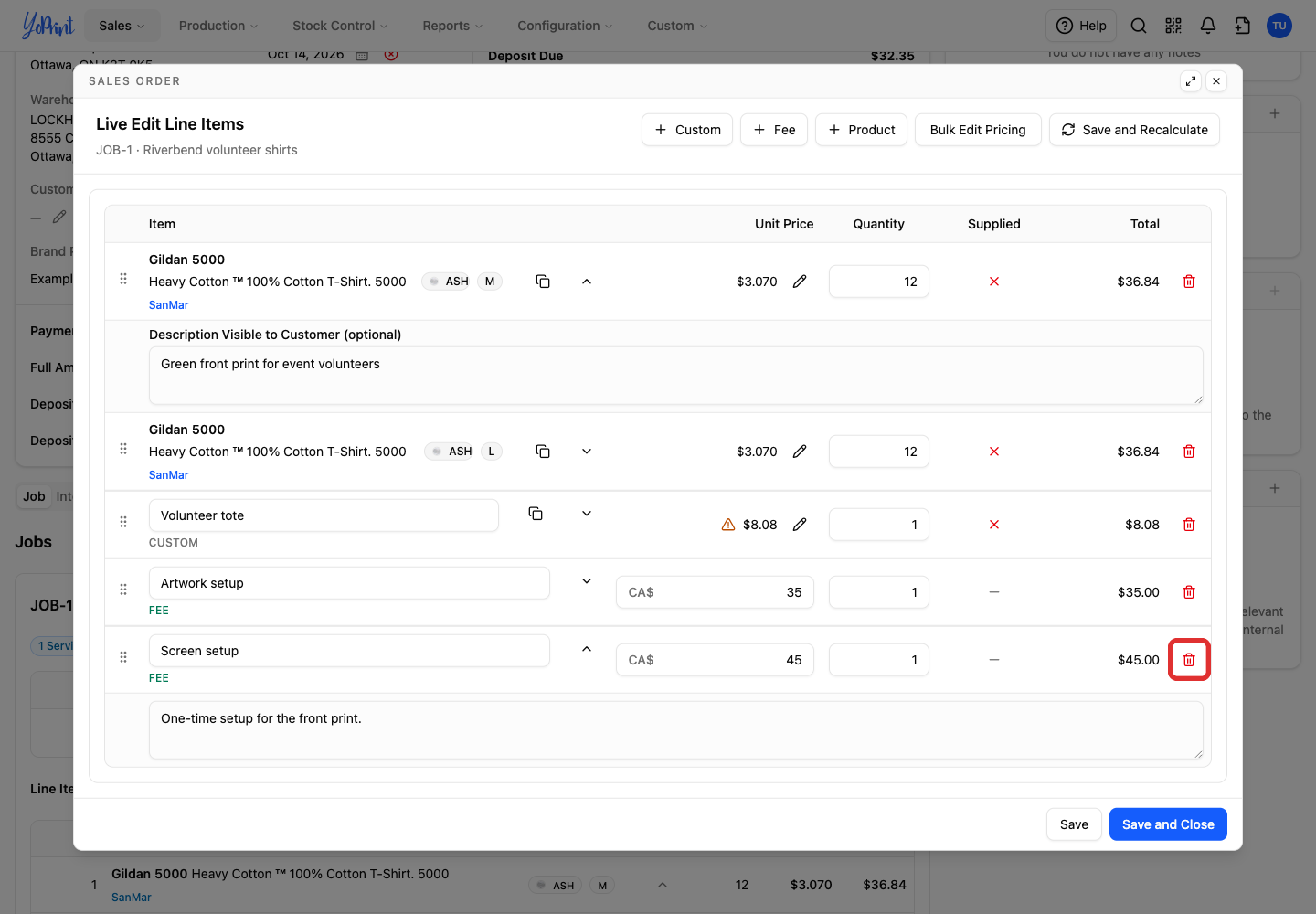Delete the Artwork setup fee line
The height and width of the screenshot is (914, 1316).
(x=1189, y=592)
